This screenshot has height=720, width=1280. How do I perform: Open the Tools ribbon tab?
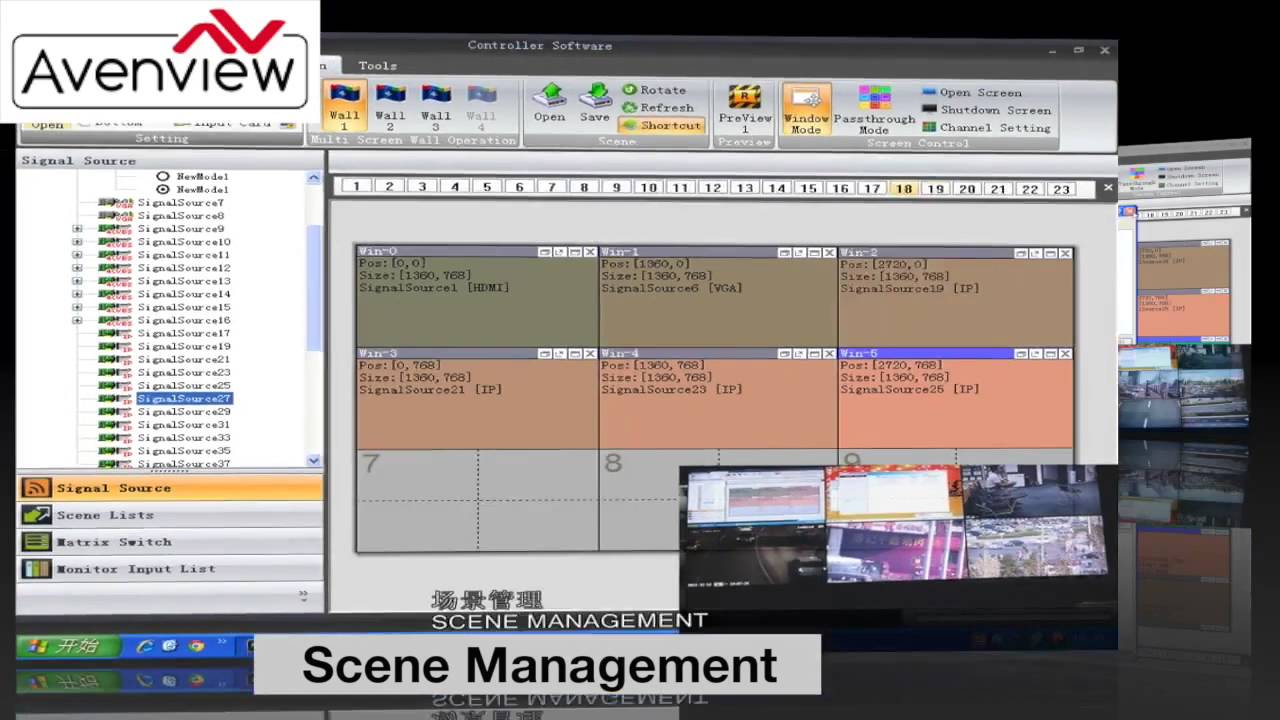[377, 66]
